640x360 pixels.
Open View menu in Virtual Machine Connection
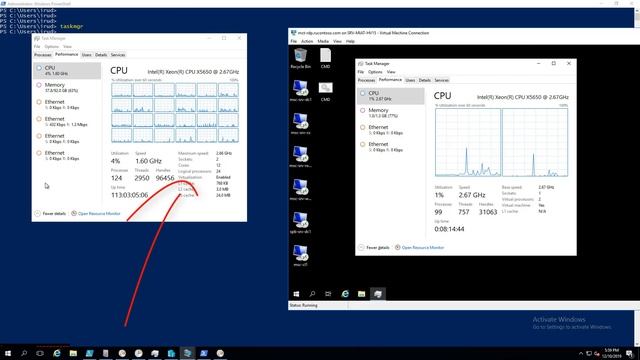tap(337, 41)
